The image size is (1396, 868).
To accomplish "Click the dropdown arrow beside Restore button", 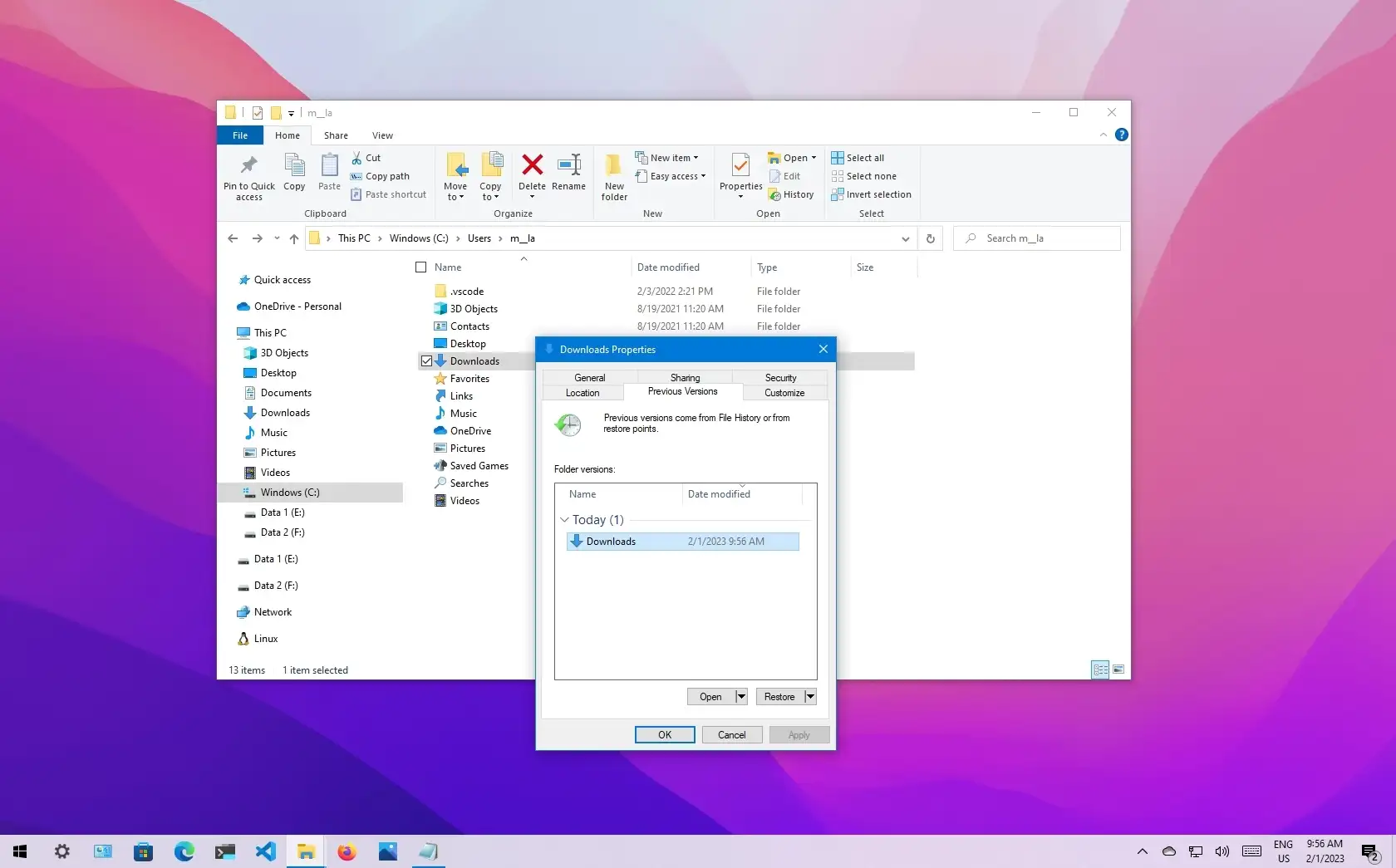I will pos(810,697).
